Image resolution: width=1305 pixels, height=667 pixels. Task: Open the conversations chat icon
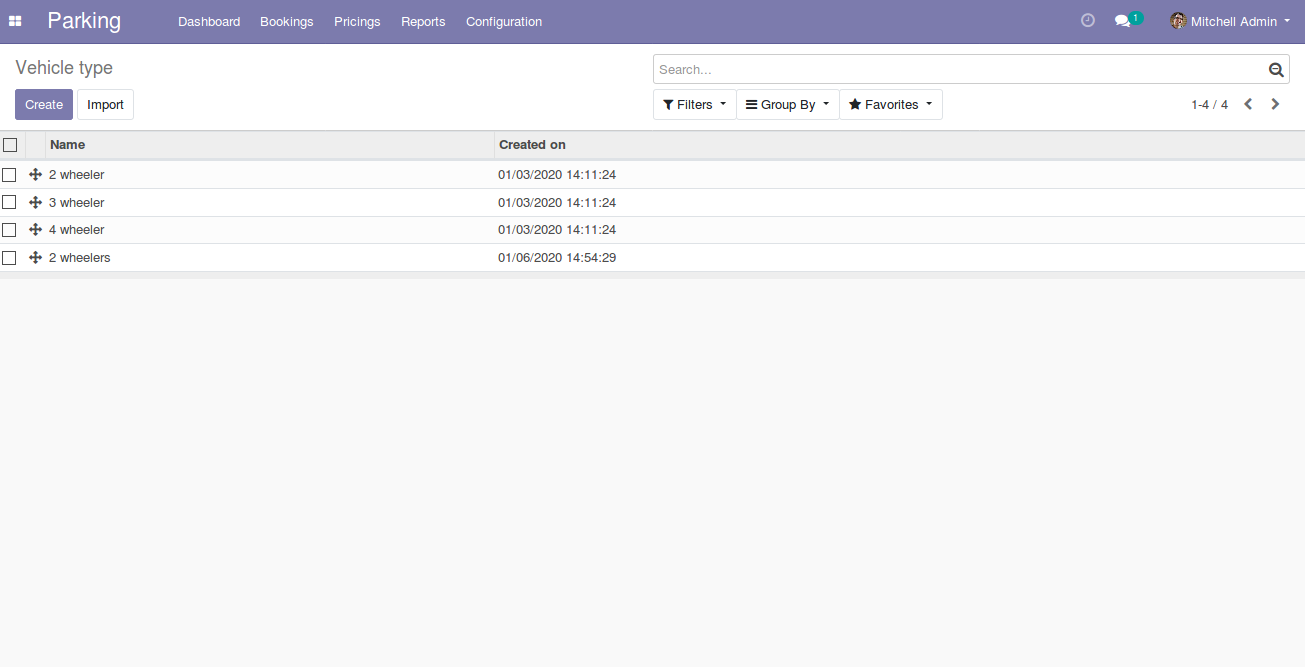(1122, 21)
